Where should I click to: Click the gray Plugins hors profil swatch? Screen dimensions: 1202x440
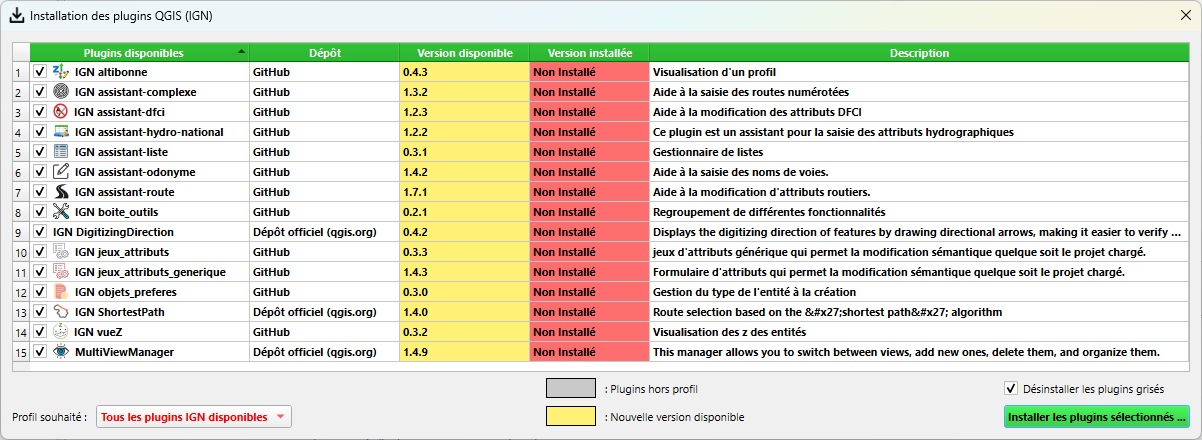pos(570,389)
